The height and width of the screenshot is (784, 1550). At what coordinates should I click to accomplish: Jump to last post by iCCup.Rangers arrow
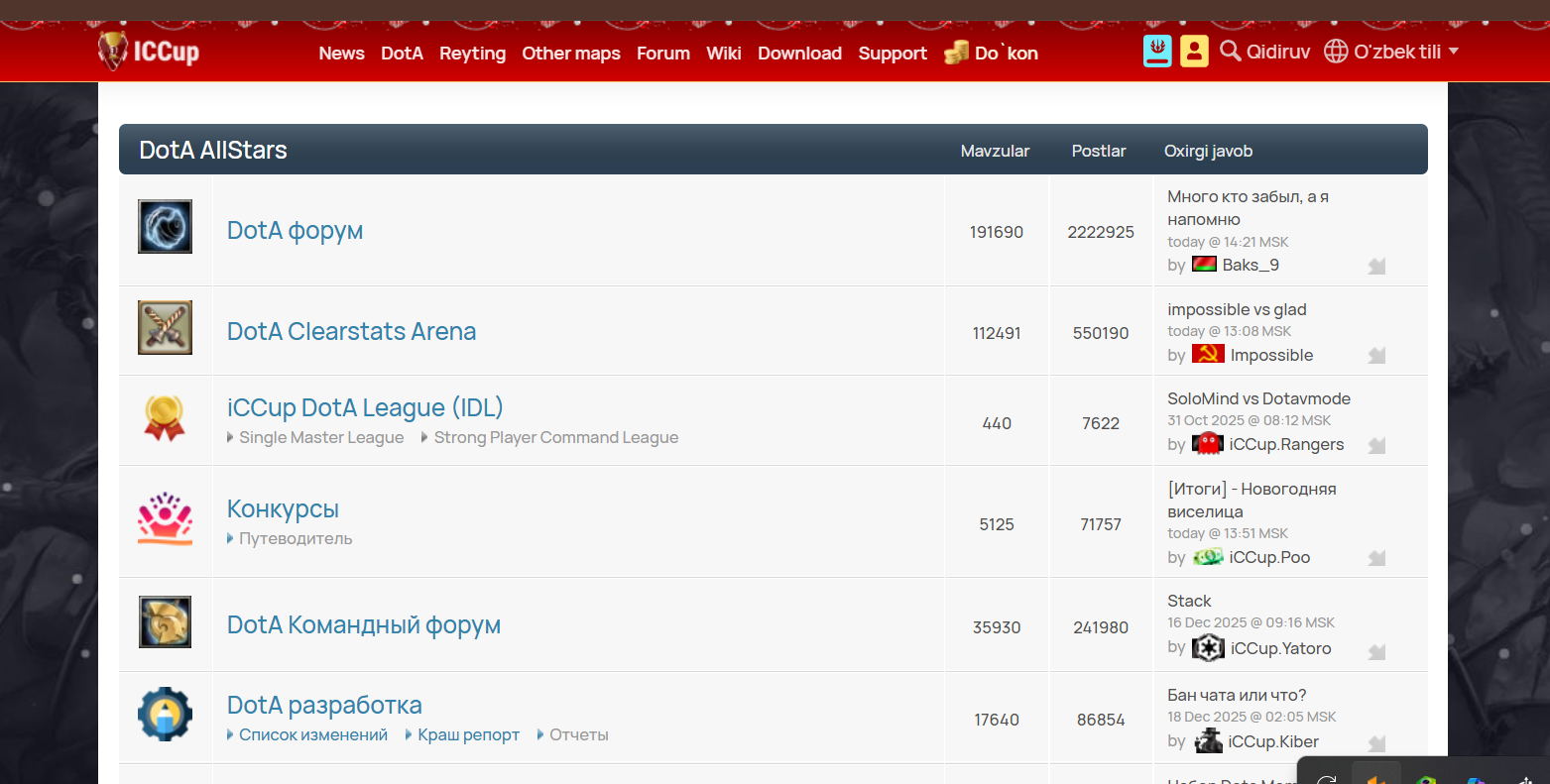point(1376,445)
